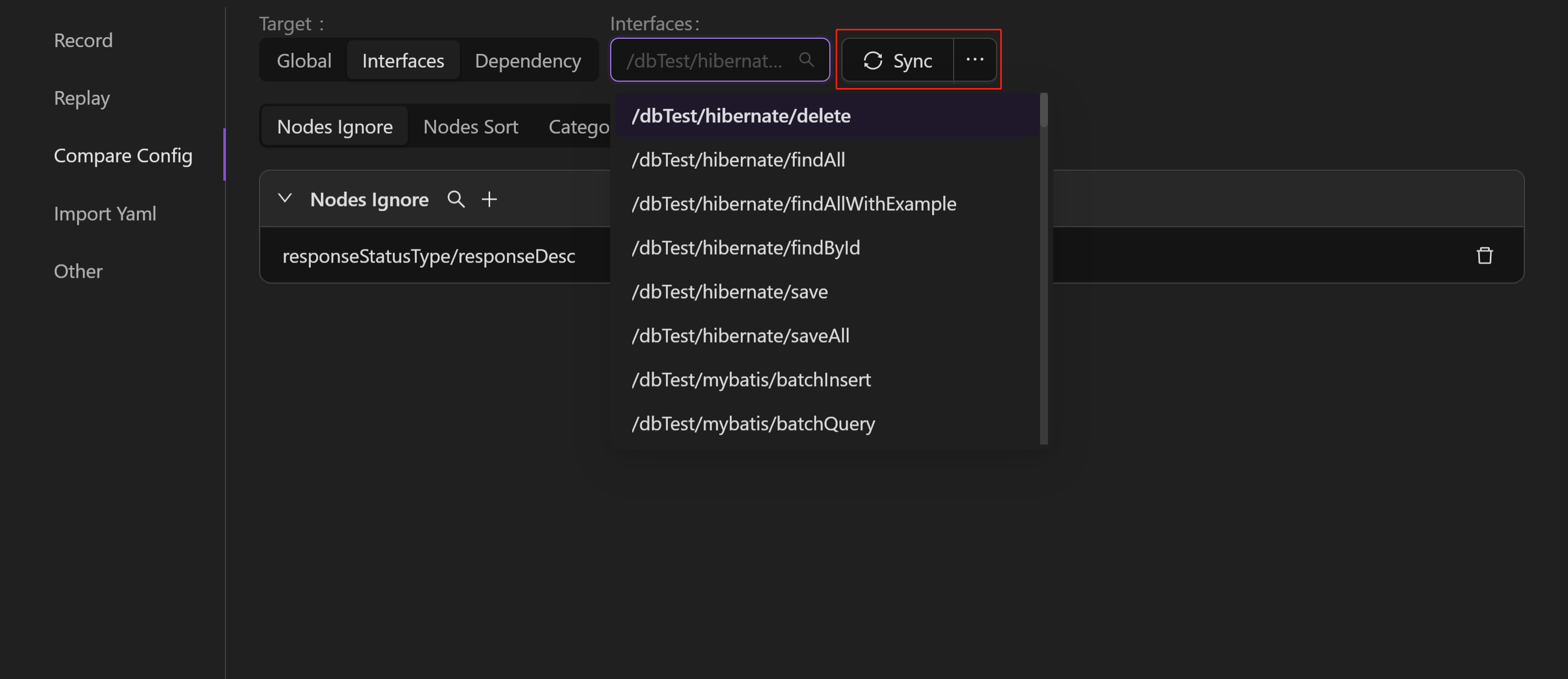Select /dbTest/mybatis/batchInsert interface
This screenshot has height=679, width=1568.
[752, 379]
